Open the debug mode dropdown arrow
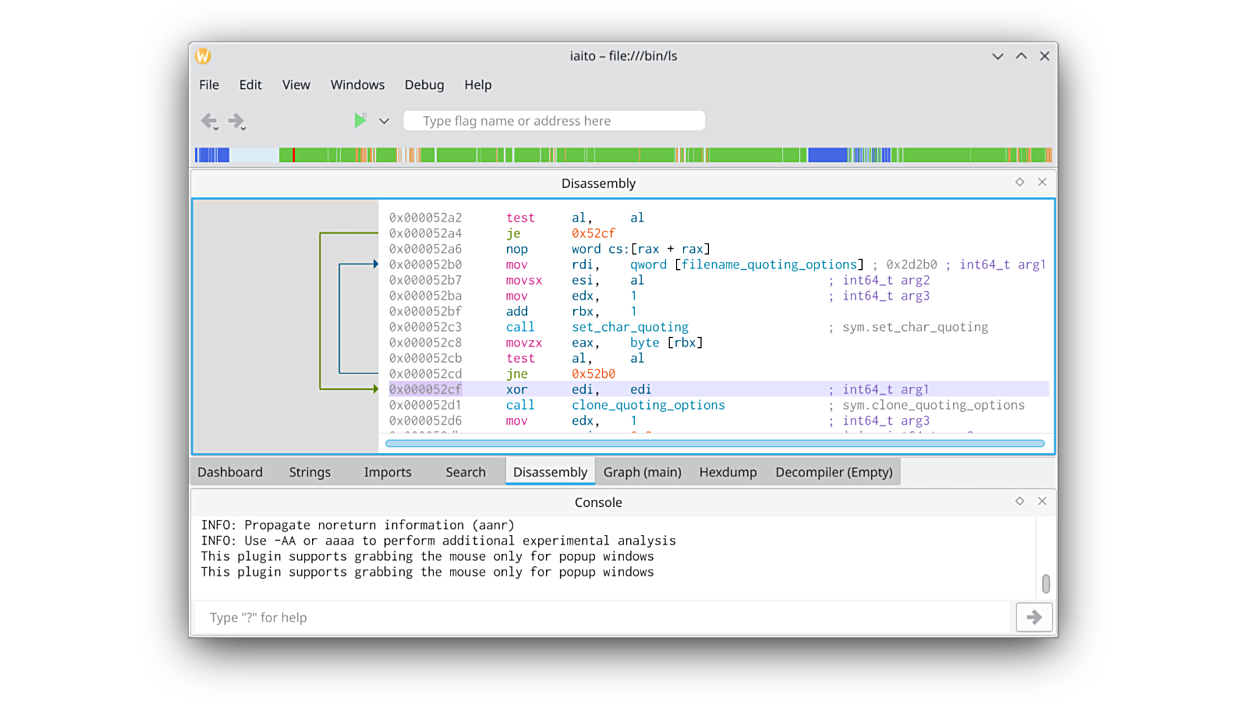 point(384,121)
